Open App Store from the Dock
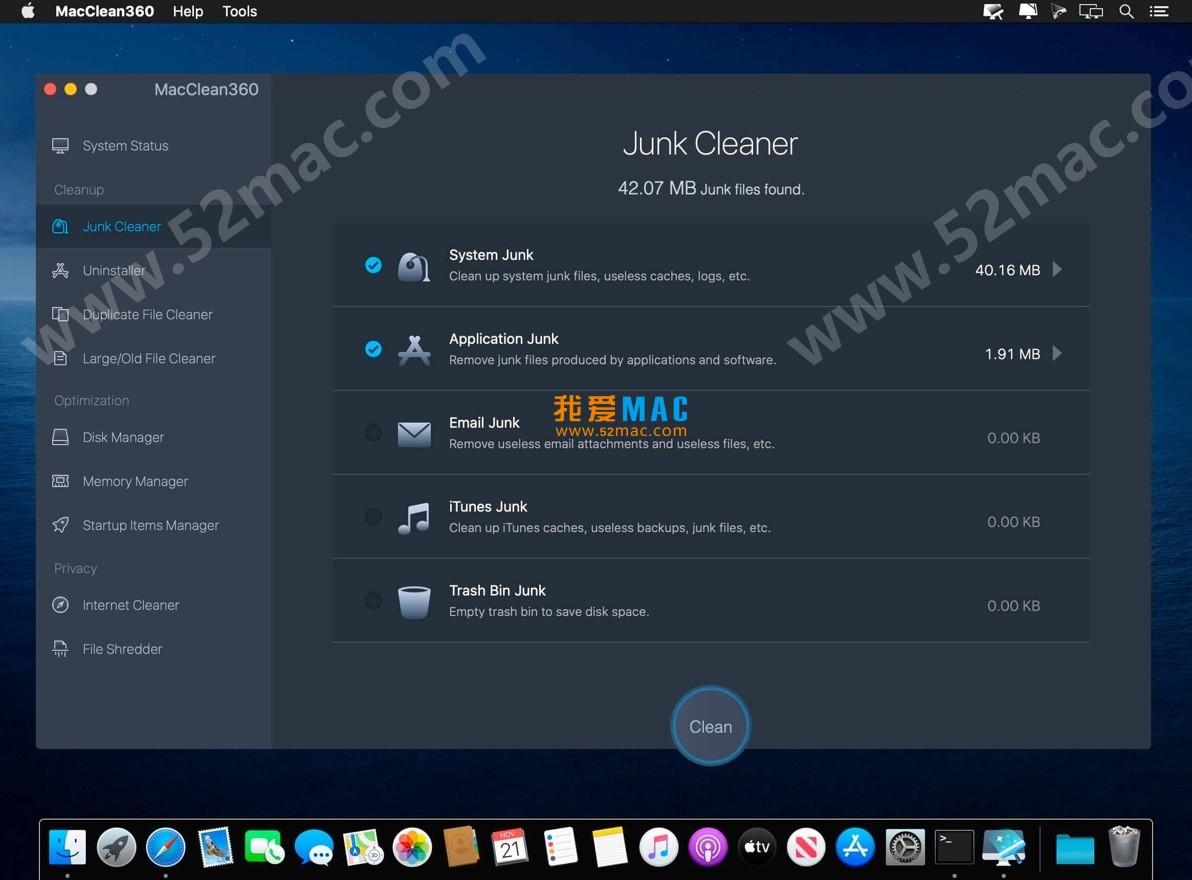The image size is (1192, 880). (x=855, y=847)
